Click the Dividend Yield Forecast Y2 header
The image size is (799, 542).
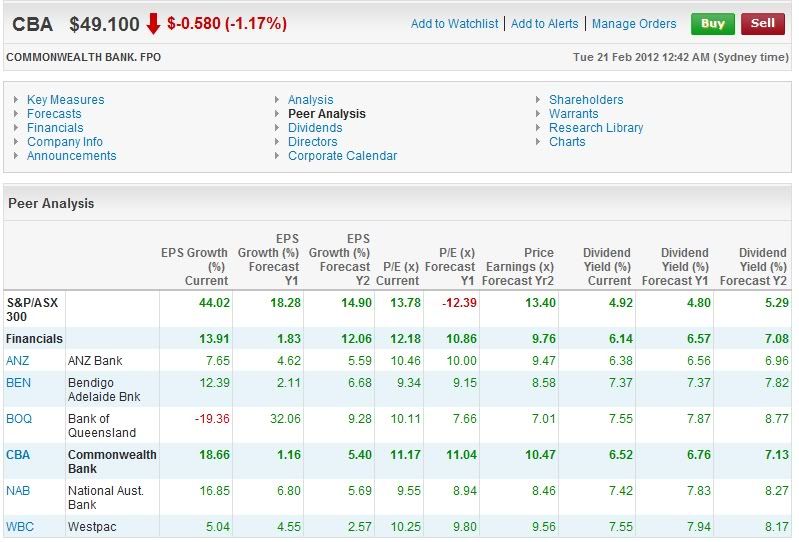pyautogui.click(x=753, y=267)
